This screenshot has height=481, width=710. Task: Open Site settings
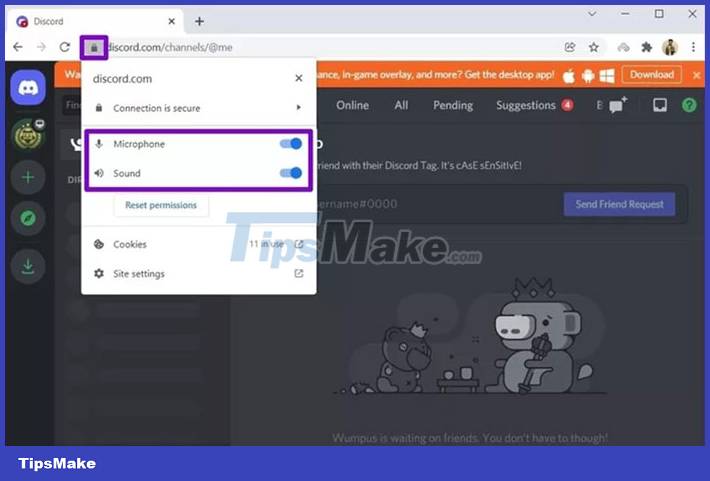click(198, 274)
